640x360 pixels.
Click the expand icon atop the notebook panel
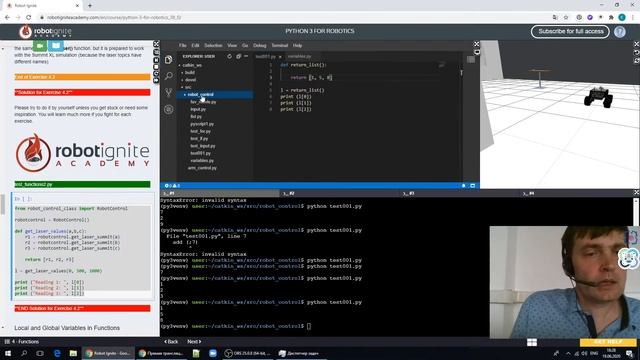pos(156,44)
